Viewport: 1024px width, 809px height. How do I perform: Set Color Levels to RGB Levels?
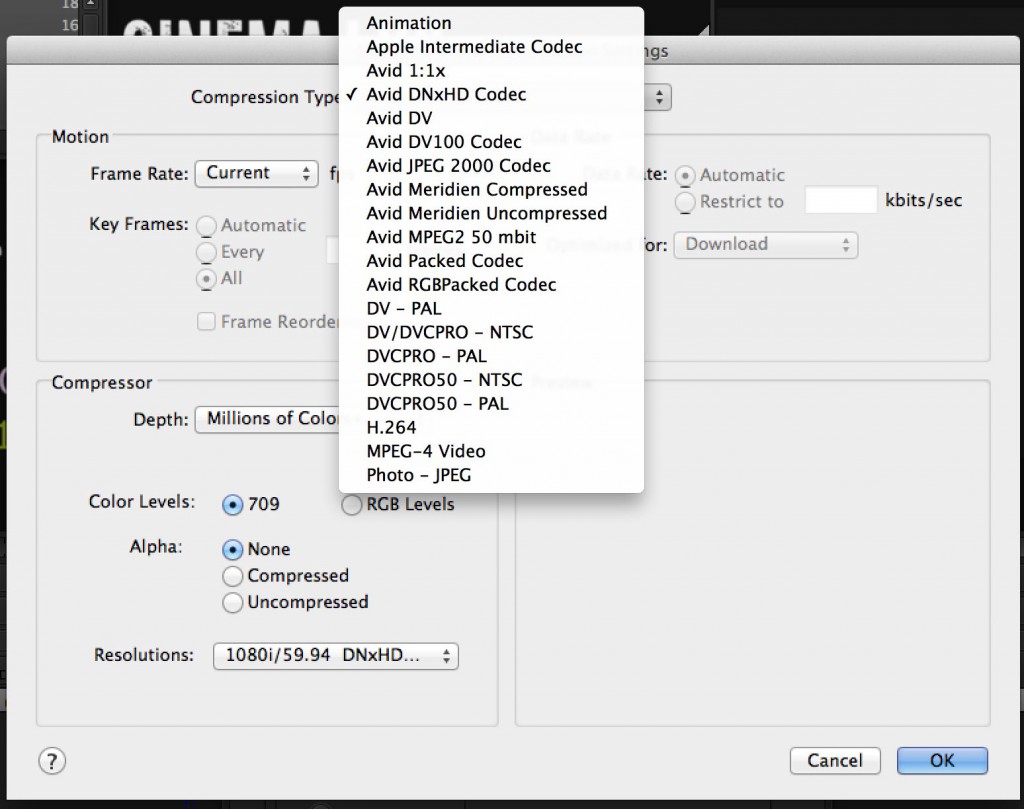tap(351, 505)
